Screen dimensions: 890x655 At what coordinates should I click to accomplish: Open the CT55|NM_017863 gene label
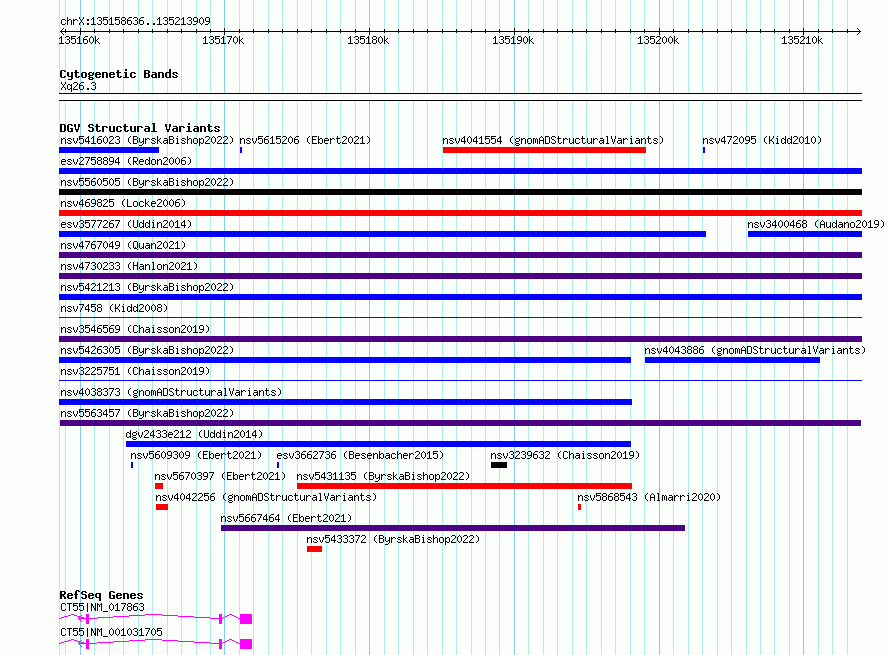point(102,607)
